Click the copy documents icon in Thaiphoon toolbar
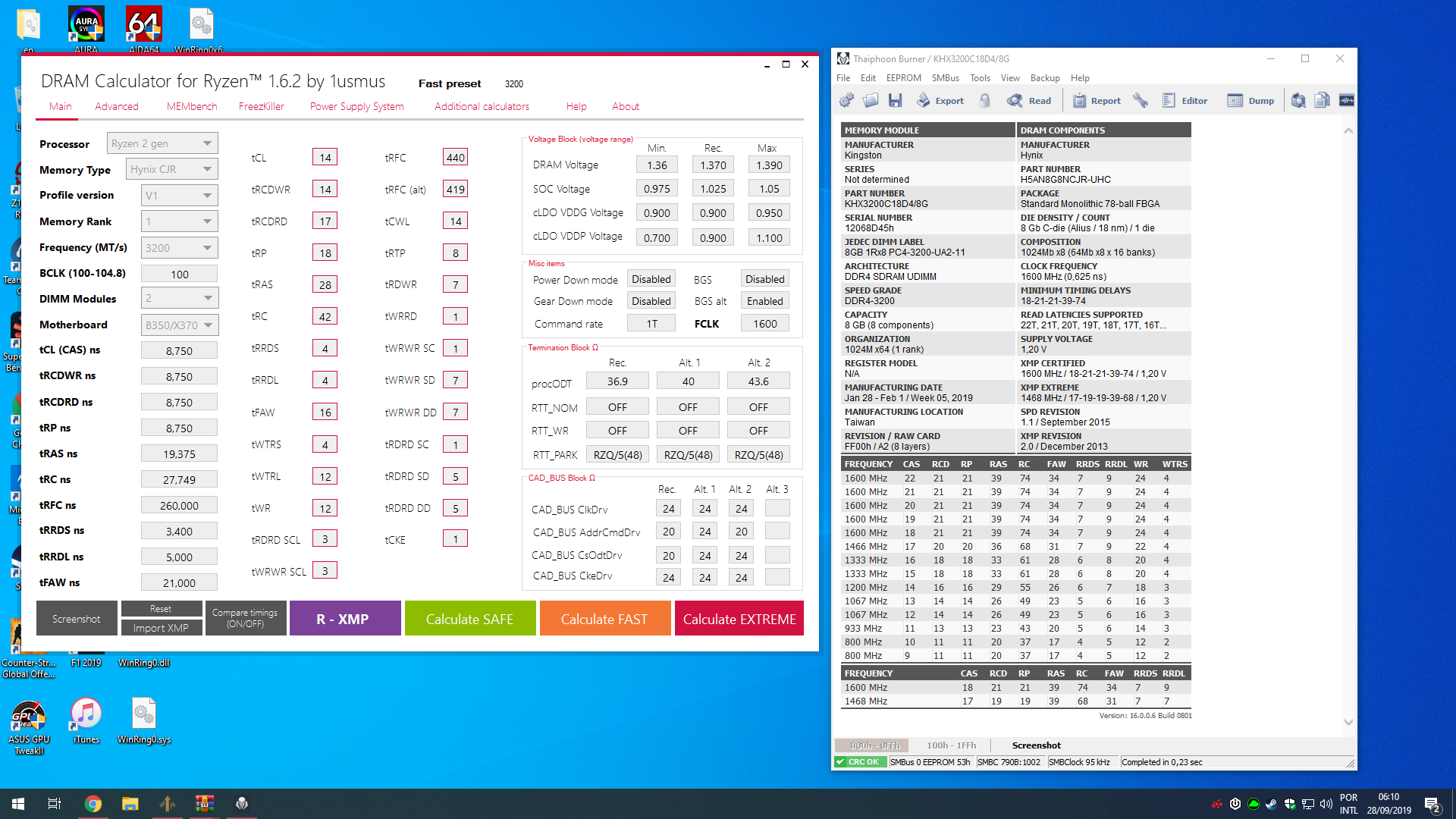 (1323, 100)
